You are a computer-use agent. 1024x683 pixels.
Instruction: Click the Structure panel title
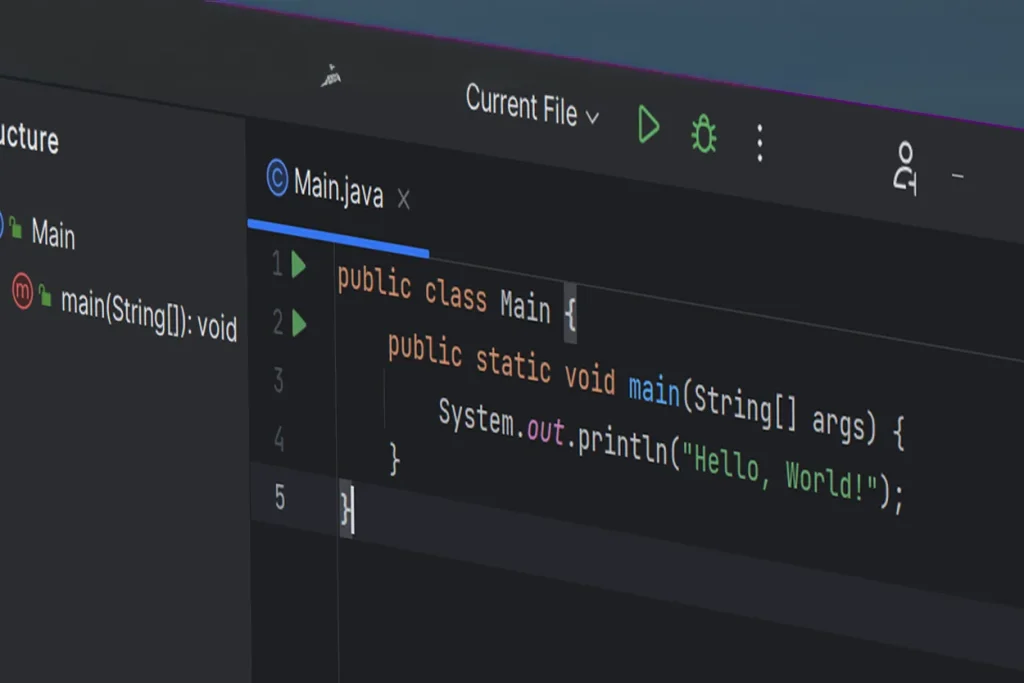pyautogui.click(x=28, y=138)
